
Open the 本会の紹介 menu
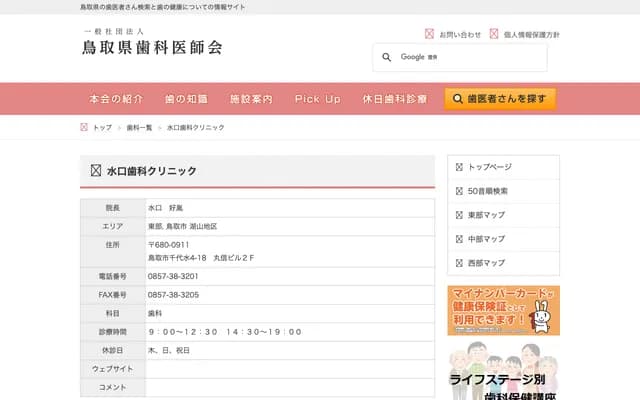pyautogui.click(x=116, y=99)
